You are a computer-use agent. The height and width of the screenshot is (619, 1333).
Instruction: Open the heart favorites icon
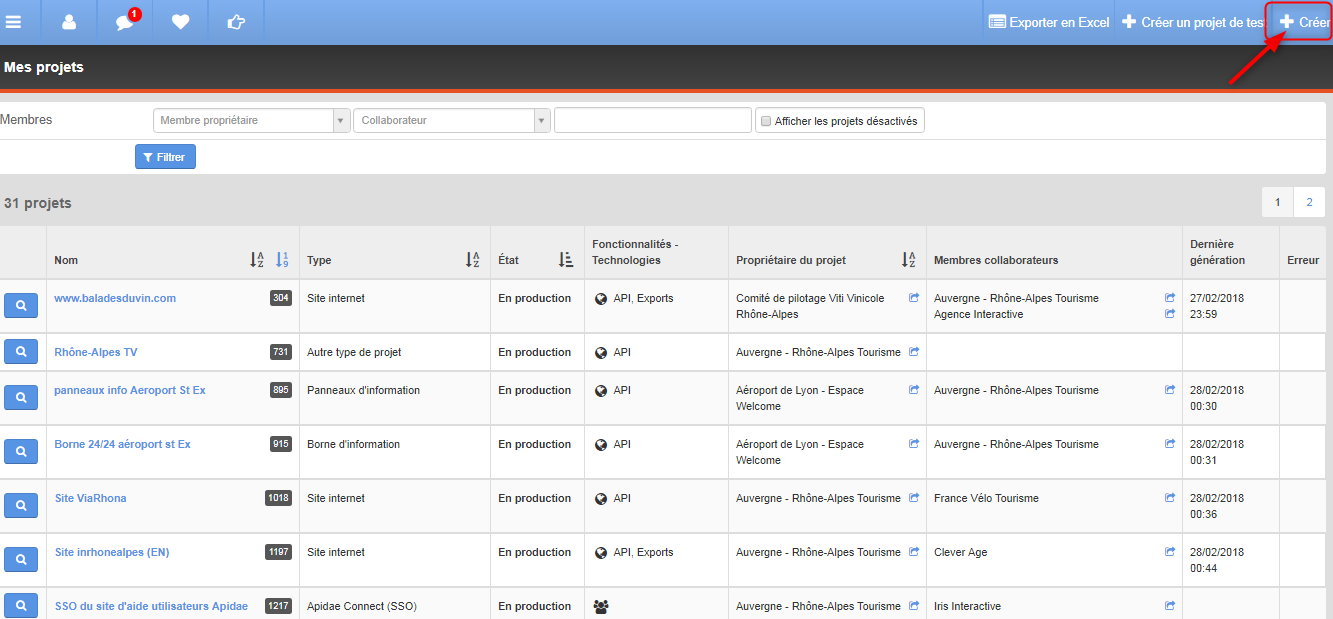coord(180,22)
